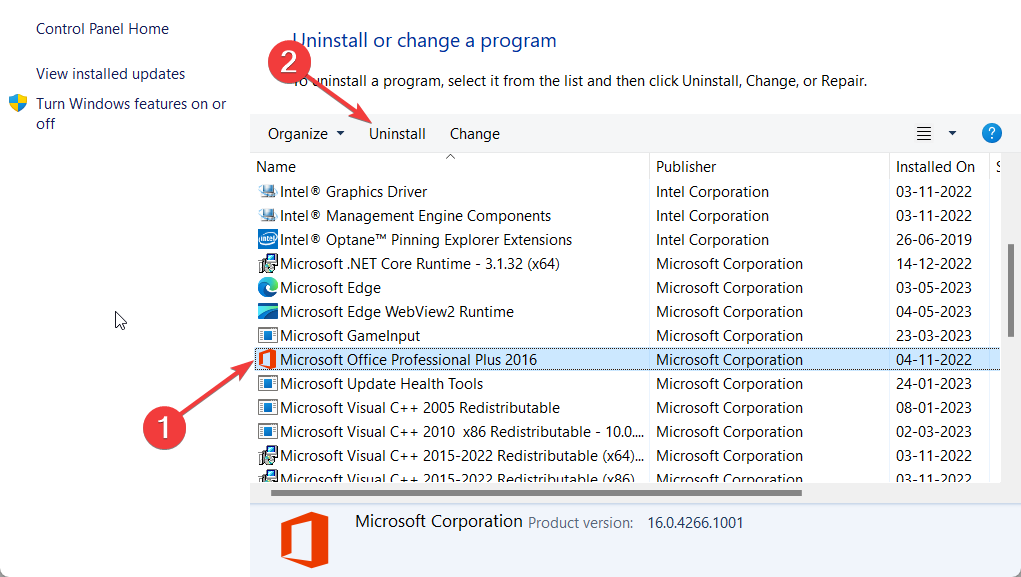Click the Visual C++ 2015-2022 (x64) icon

click(268, 456)
